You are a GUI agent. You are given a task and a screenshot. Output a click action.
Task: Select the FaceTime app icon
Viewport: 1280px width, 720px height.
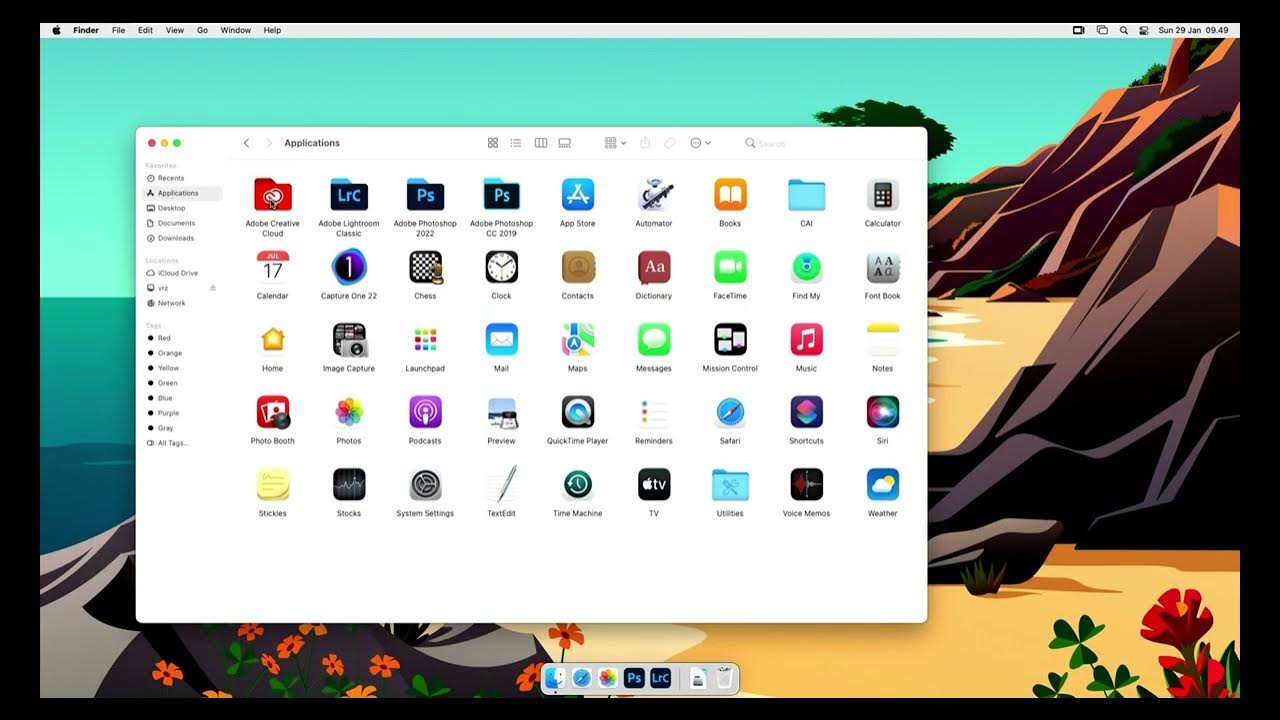click(730, 267)
